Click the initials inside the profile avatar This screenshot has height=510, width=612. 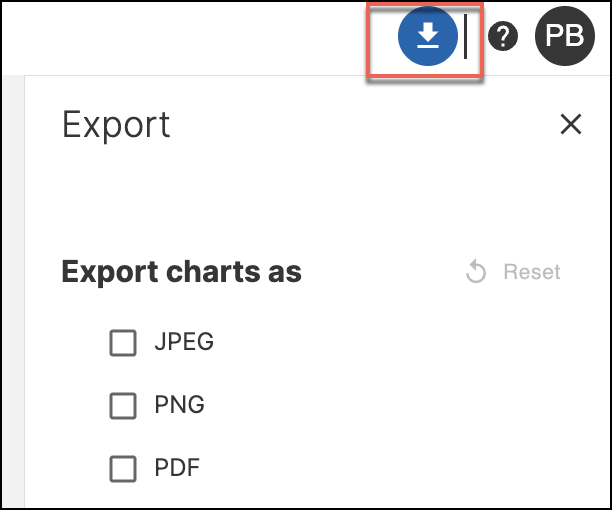coord(565,37)
